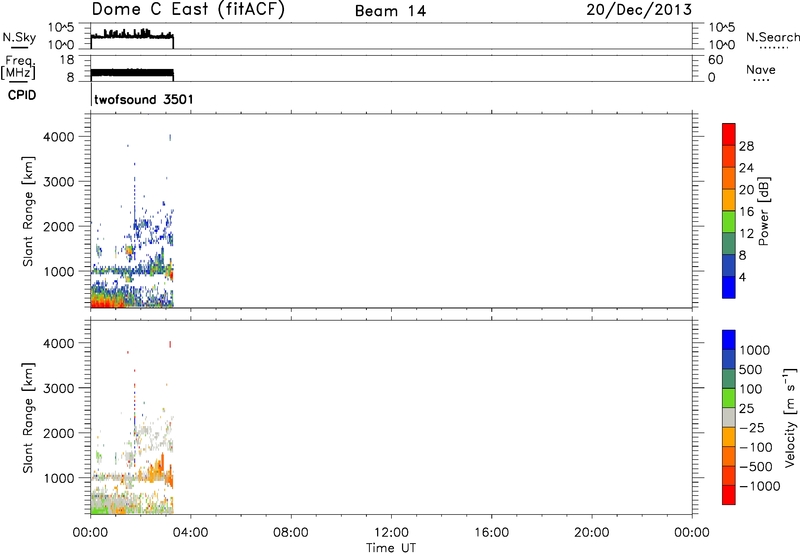Click the 'Beam 14' label
The width and height of the screenshot is (800, 554).
point(390,11)
